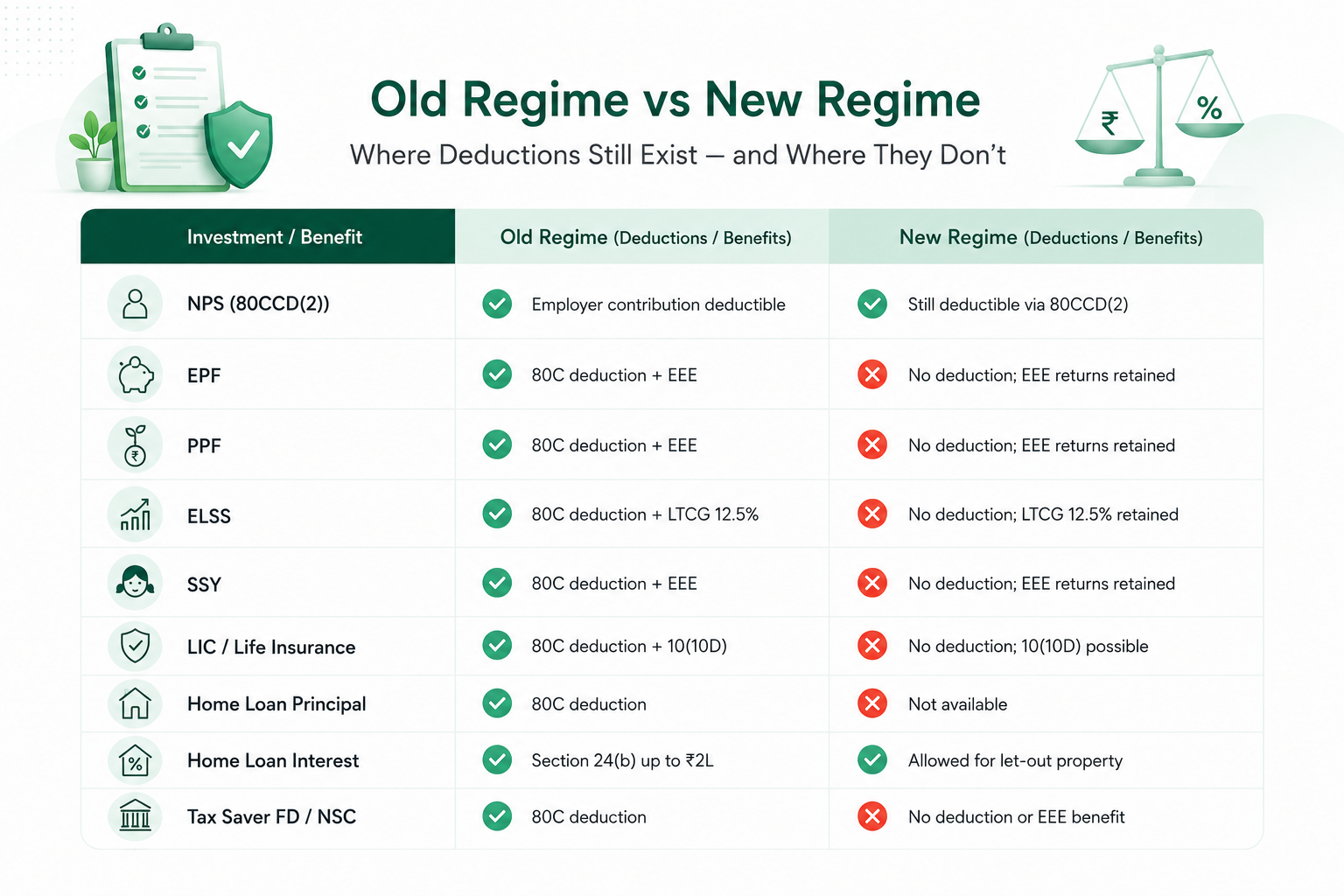Click the Old Regime column header

coord(642,236)
